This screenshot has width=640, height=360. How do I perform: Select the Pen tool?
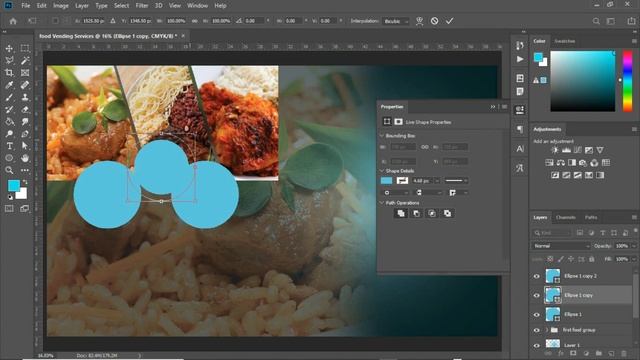coord(25,134)
